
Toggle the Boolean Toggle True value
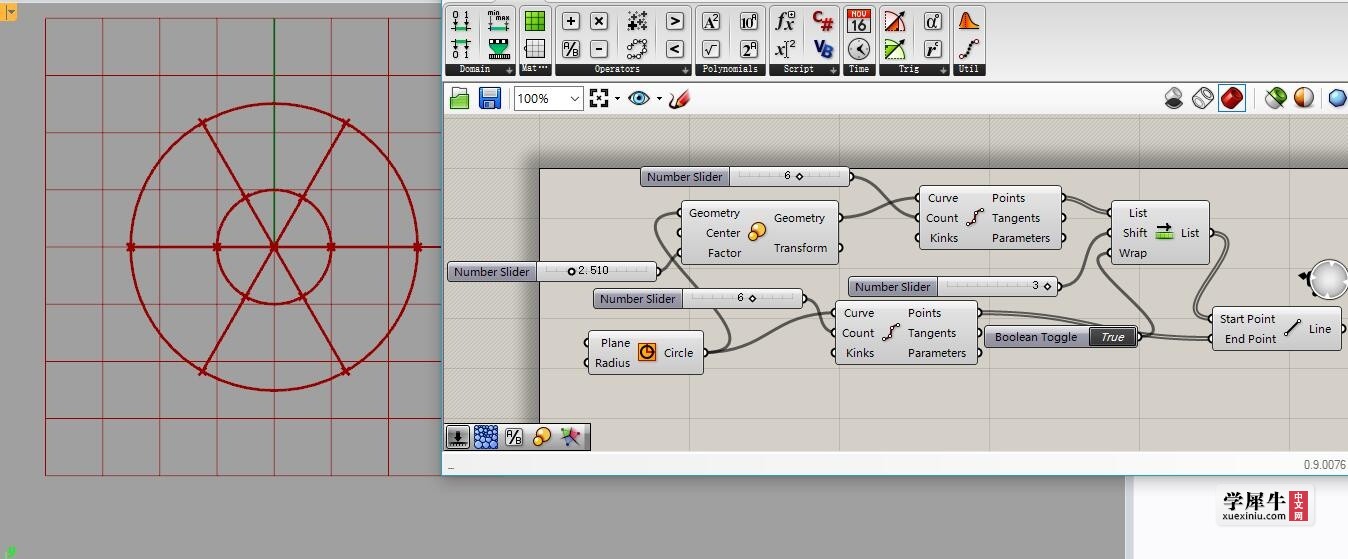pos(1113,337)
